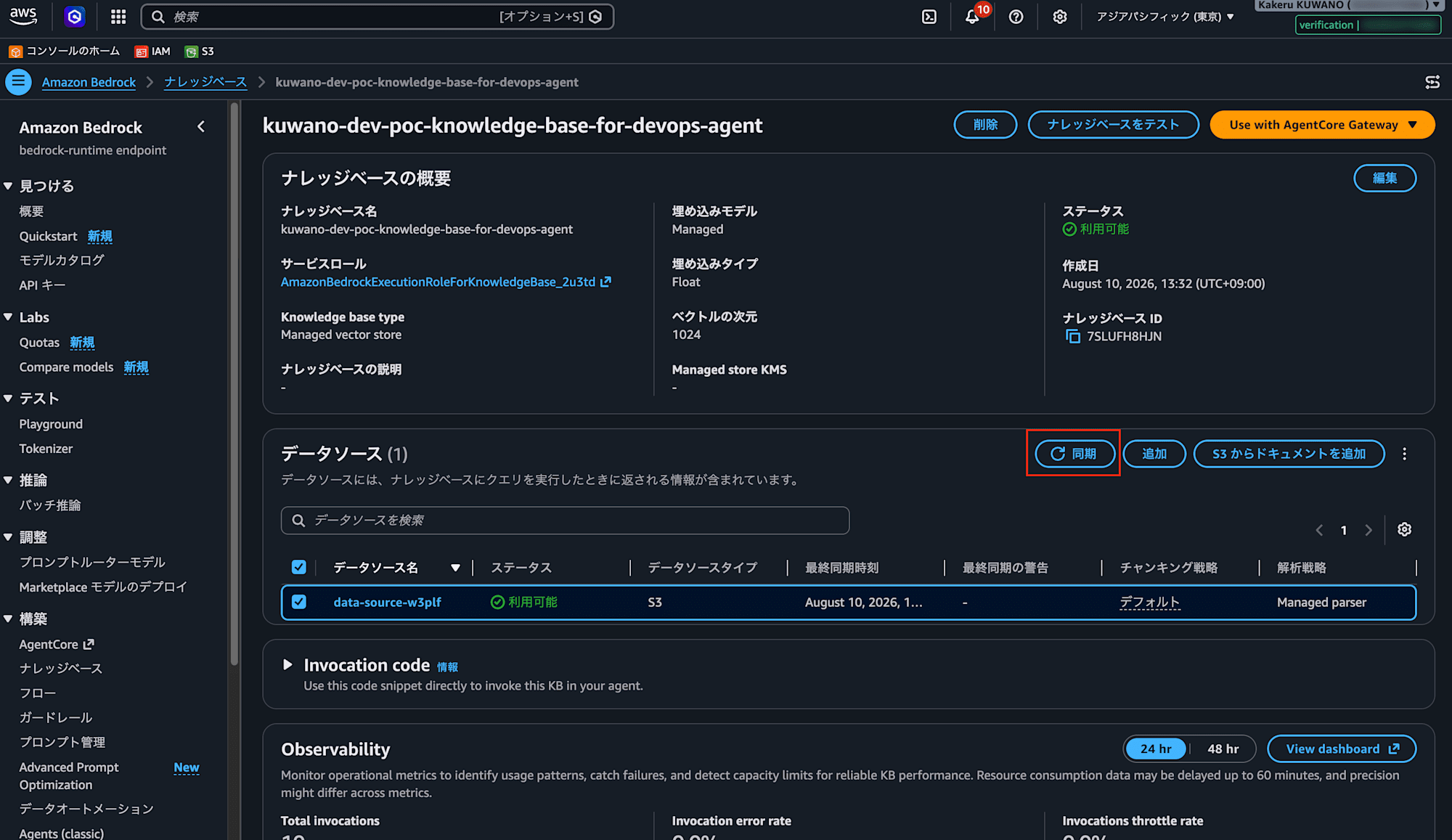Image resolution: width=1452 pixels, height=840 pixels.
Task: Focus the データソースを検索 field
Action: [565, 521]
